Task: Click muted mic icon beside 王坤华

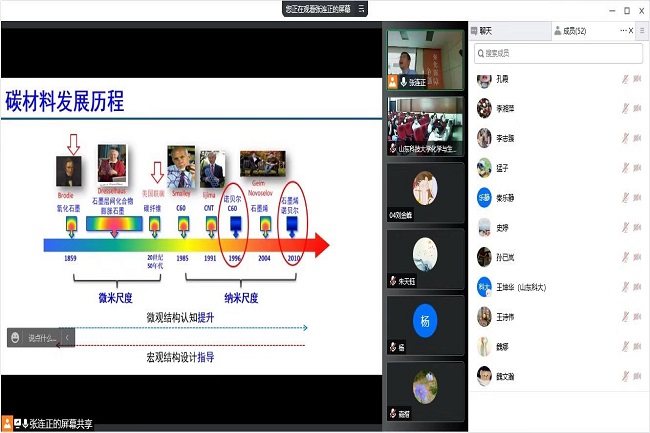Action: click(625, 287)
